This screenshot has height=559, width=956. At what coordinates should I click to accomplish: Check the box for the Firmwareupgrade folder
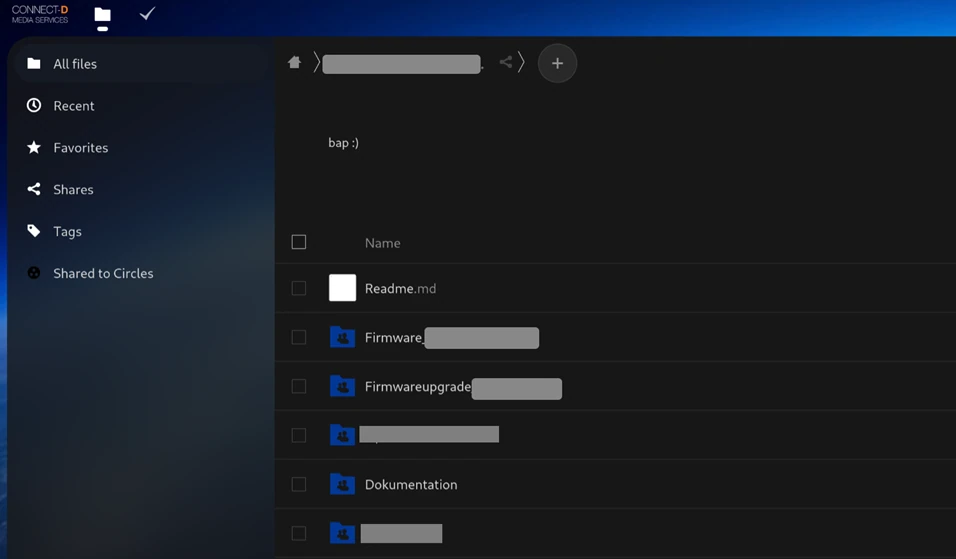(x=299, y=386)
